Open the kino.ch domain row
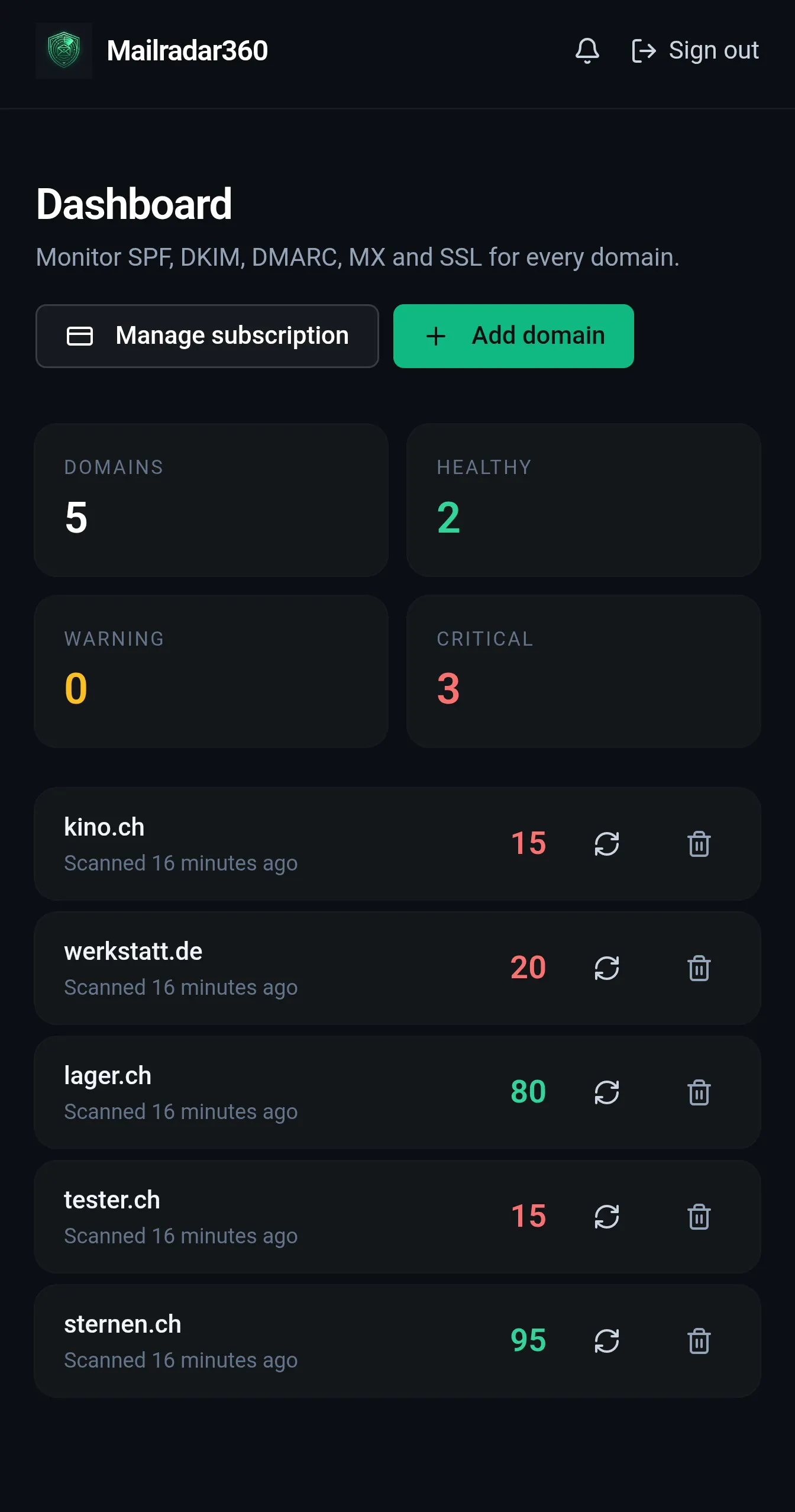Viewport: 795px width, 1512px height. pyautogui.click(x=397, y=844)
